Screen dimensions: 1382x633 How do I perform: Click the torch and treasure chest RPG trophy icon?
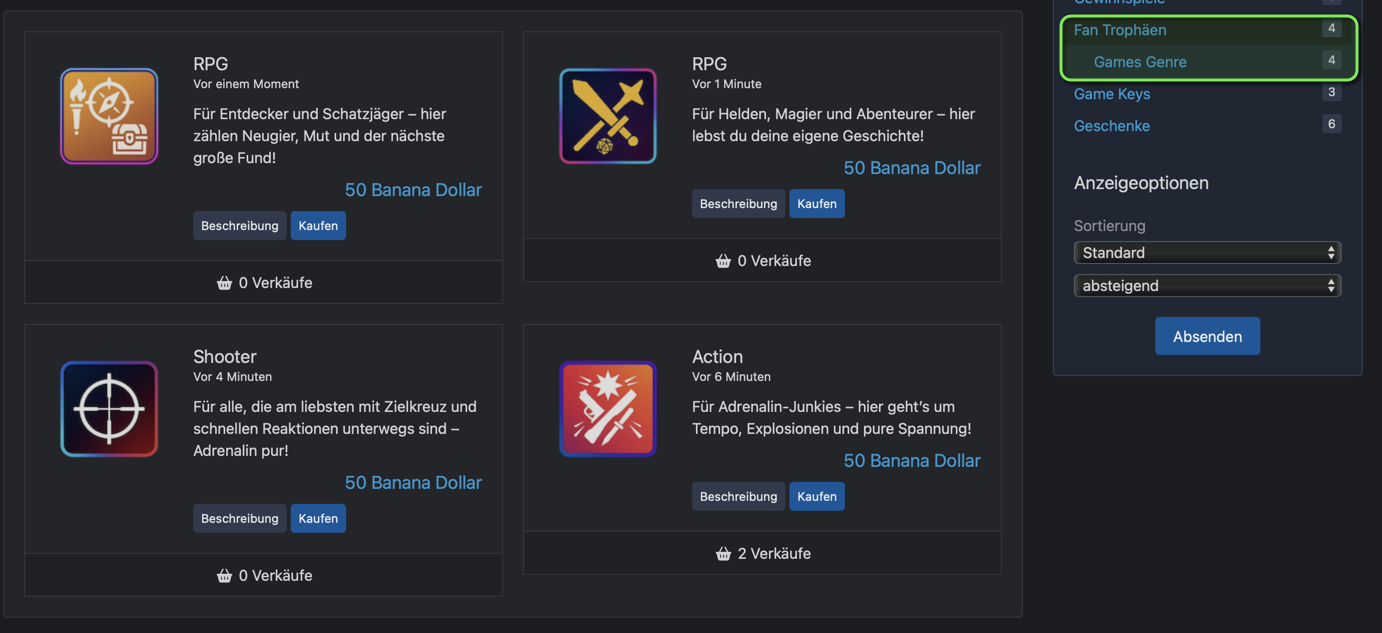coord(109,116)
